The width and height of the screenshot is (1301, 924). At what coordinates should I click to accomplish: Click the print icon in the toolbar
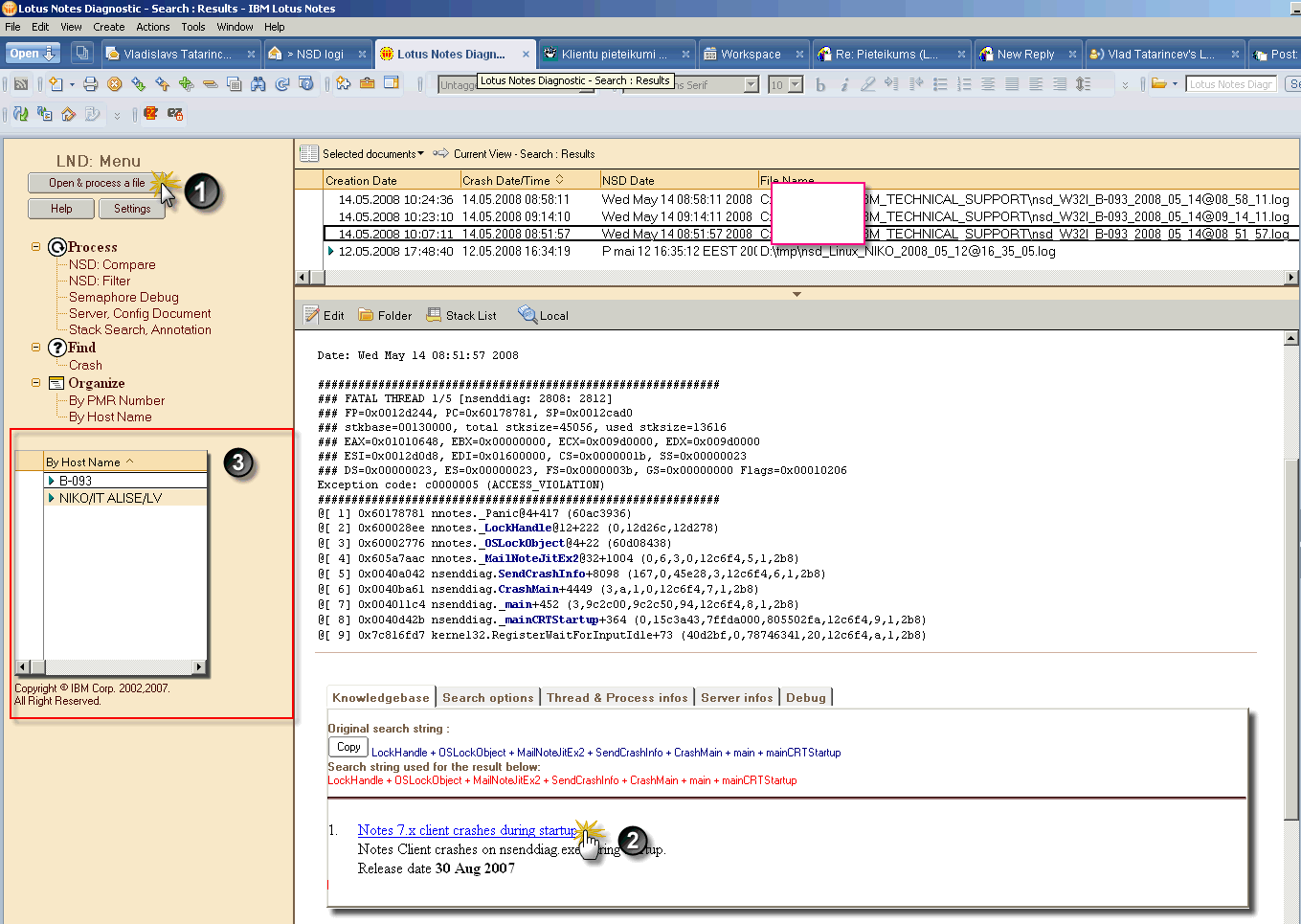click(x=90, y=84)
